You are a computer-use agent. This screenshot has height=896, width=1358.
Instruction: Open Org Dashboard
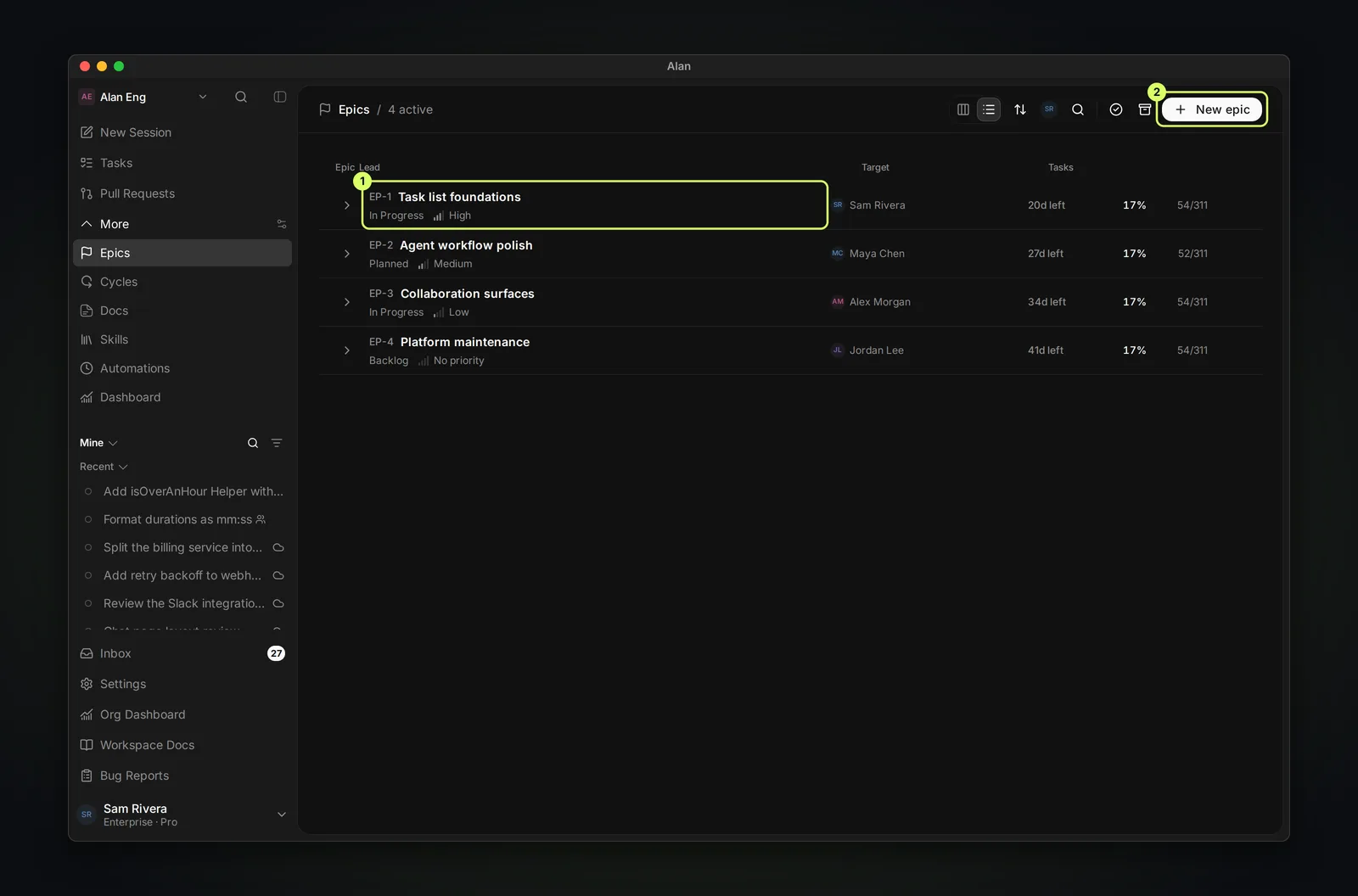pyautogui.click(x=182, y=714)
